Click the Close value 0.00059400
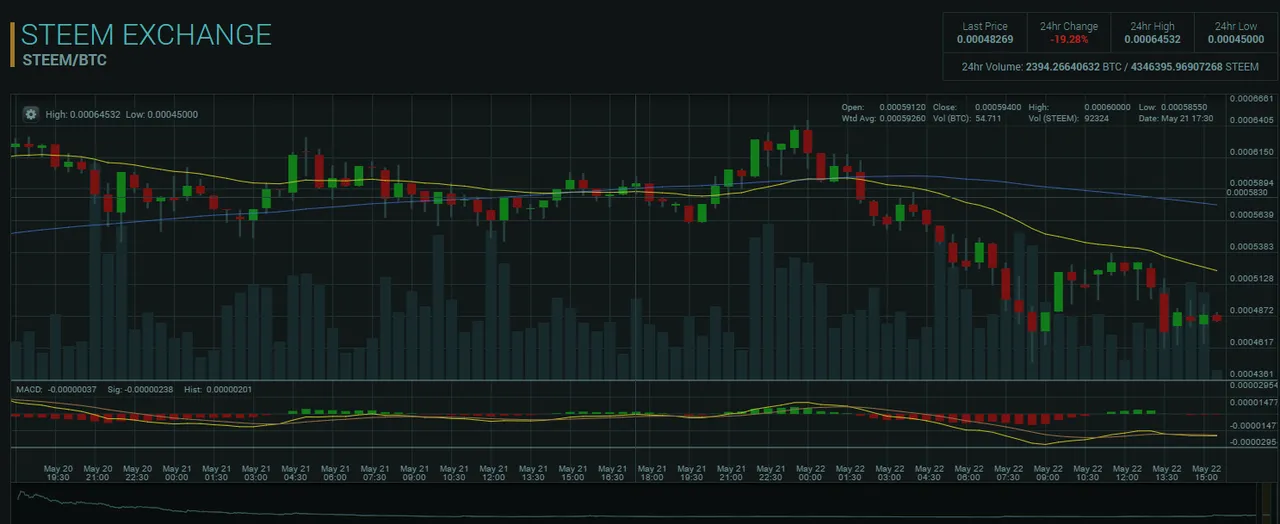Screen dimensions: 1280x524 [x=997, y=107]
